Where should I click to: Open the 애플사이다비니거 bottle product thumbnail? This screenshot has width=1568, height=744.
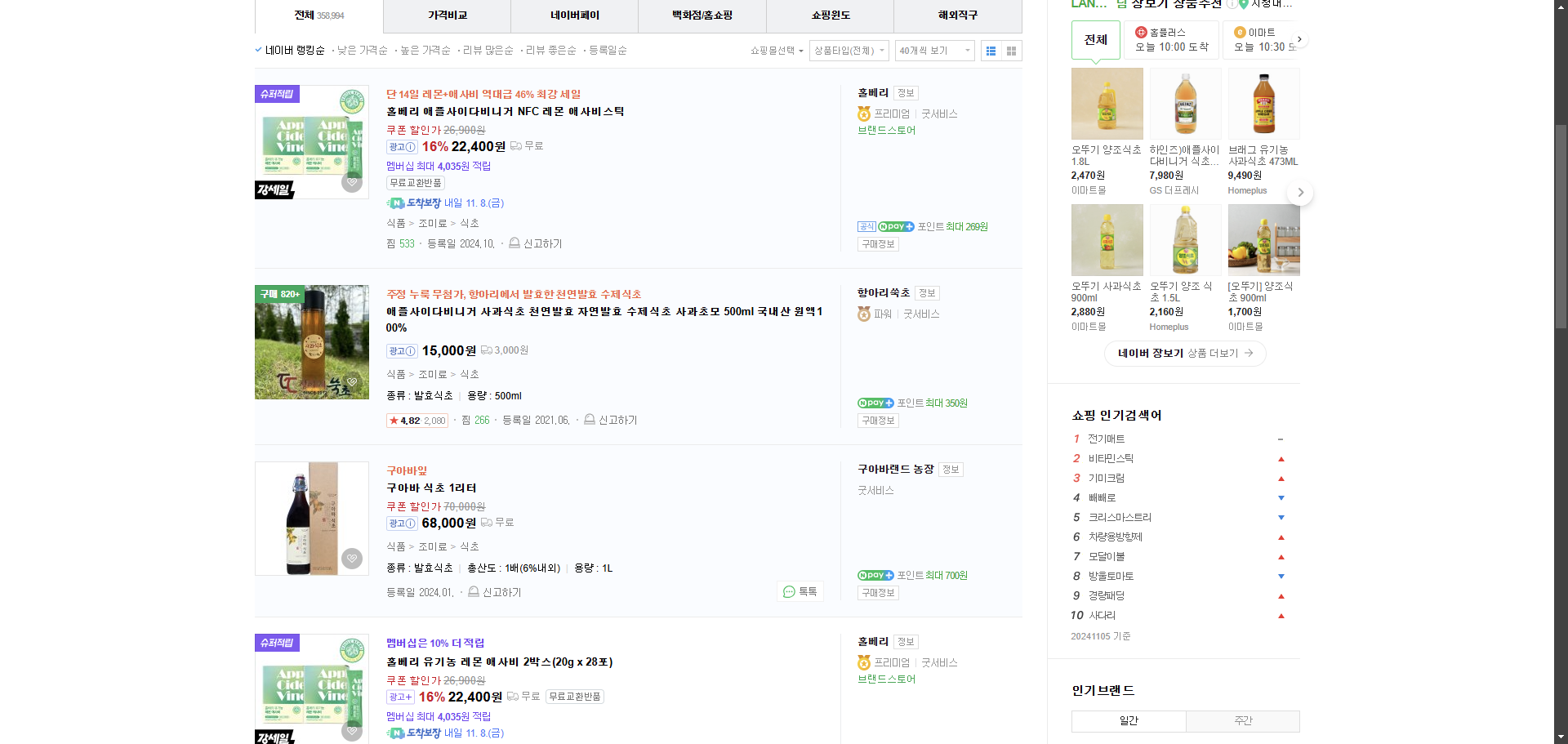[x=312, y=342]
